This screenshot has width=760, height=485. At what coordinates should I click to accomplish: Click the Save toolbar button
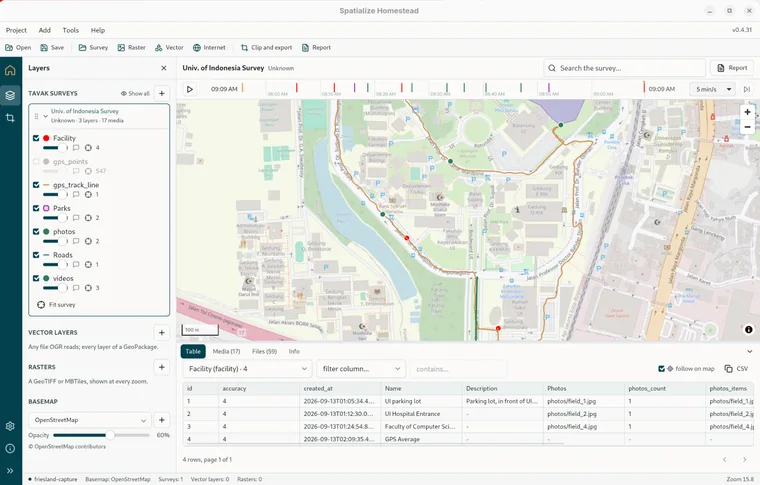click(52, 47)
